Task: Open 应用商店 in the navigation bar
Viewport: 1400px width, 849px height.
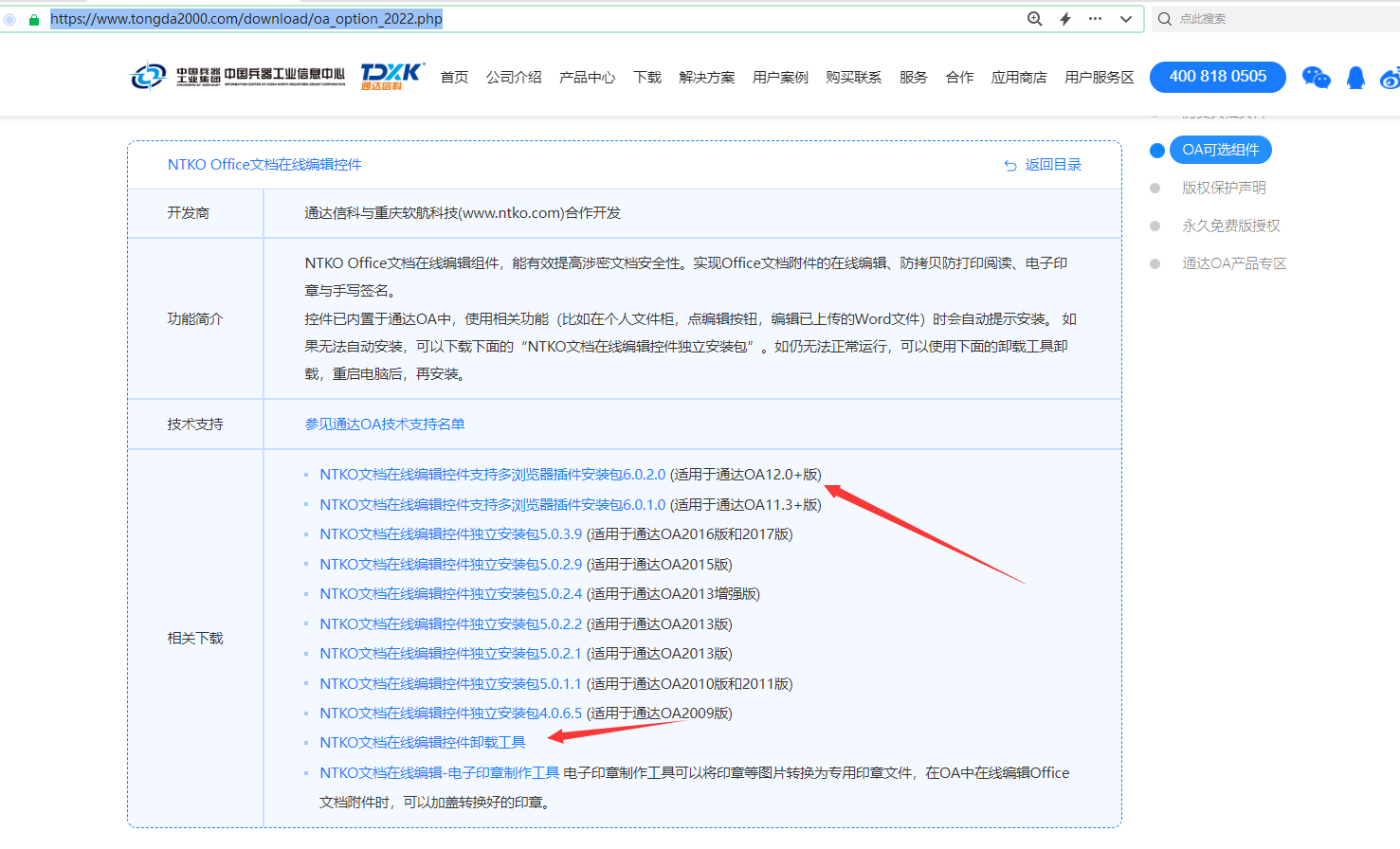Action: pos(1019,78)
